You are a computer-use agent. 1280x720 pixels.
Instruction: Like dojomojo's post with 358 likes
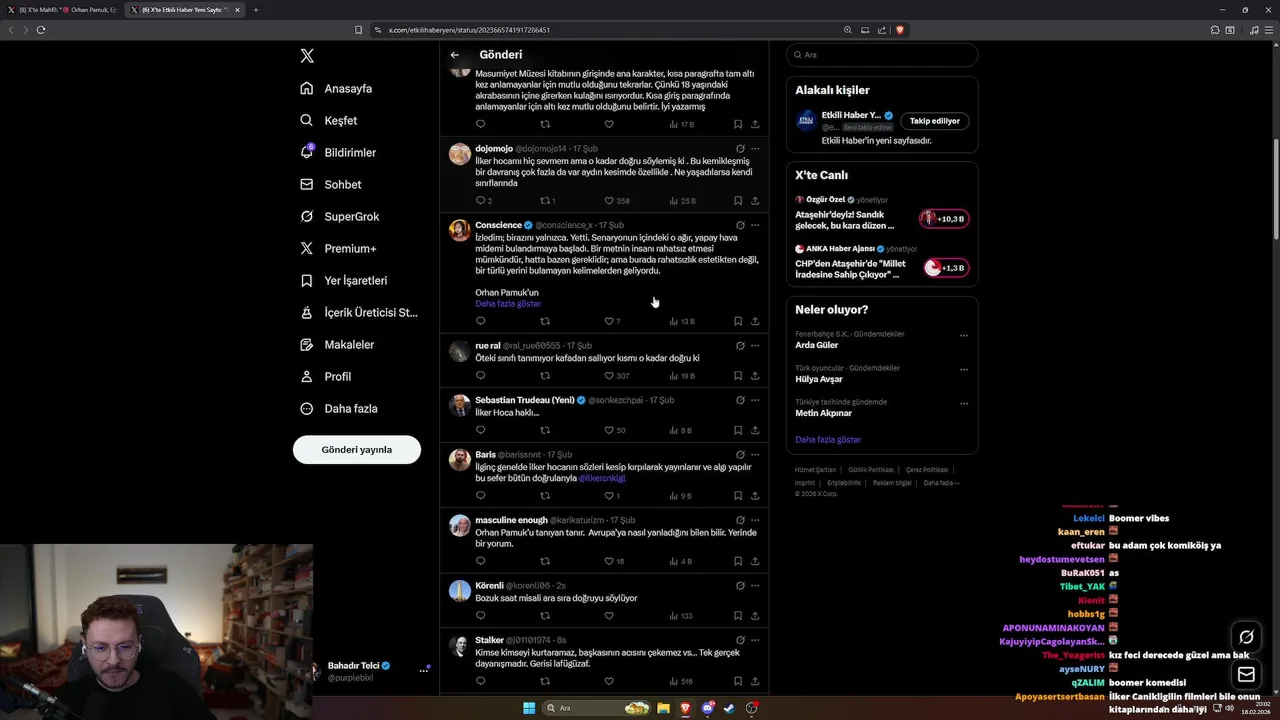click(609, 201)
